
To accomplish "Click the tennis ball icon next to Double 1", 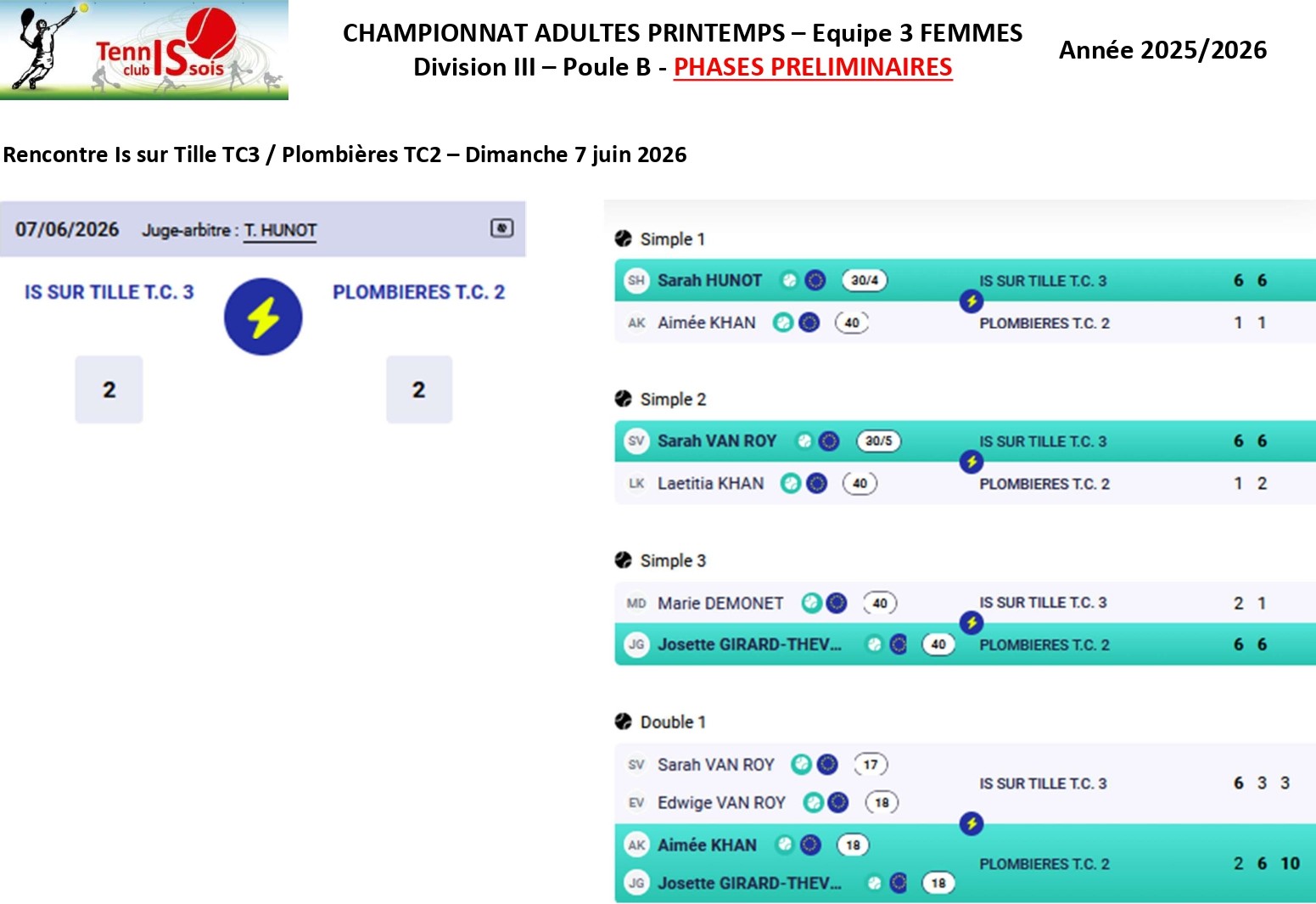I will (624, 722).
